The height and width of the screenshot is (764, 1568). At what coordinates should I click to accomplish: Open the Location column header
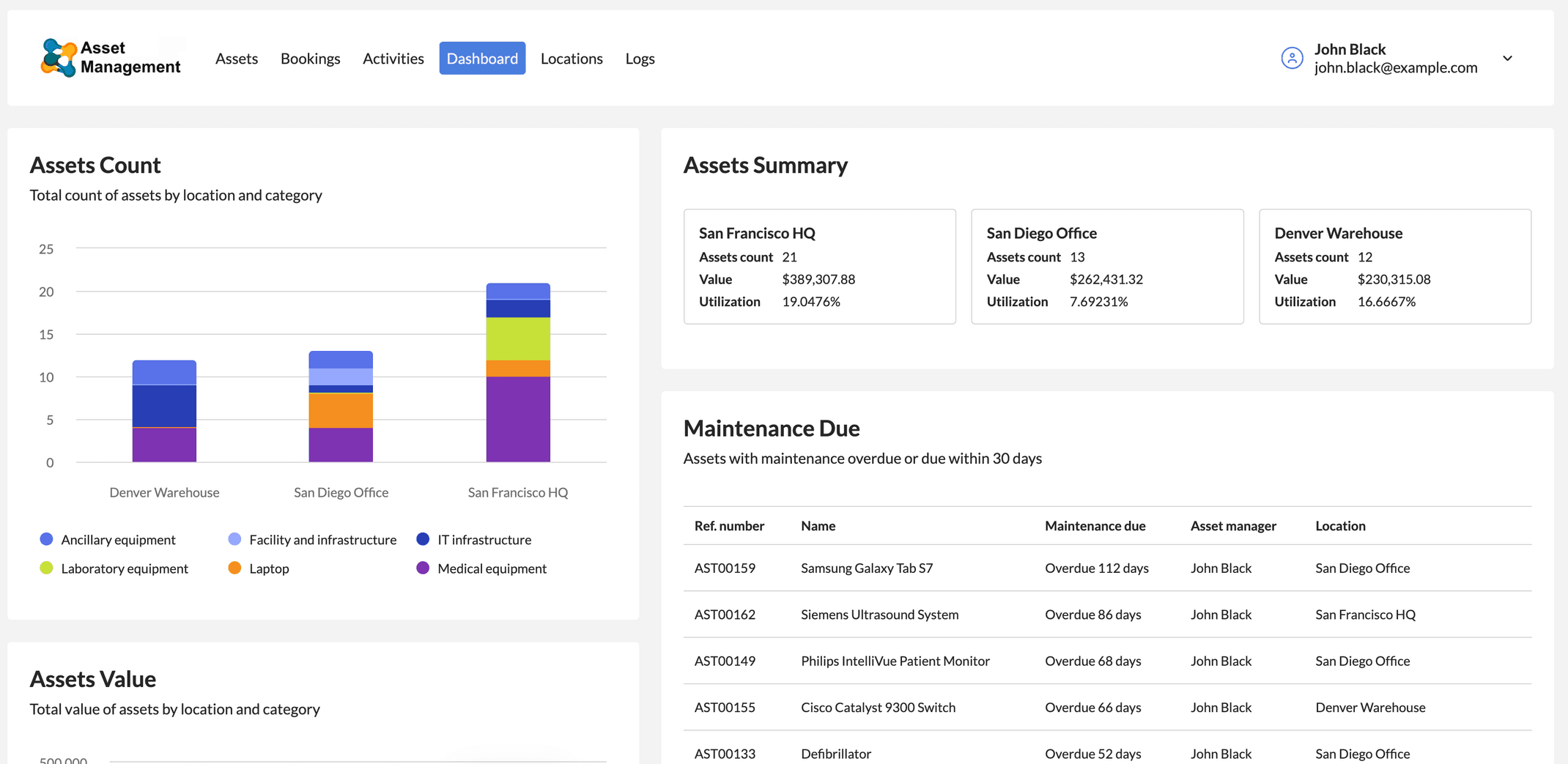[x=1340, y=525]
